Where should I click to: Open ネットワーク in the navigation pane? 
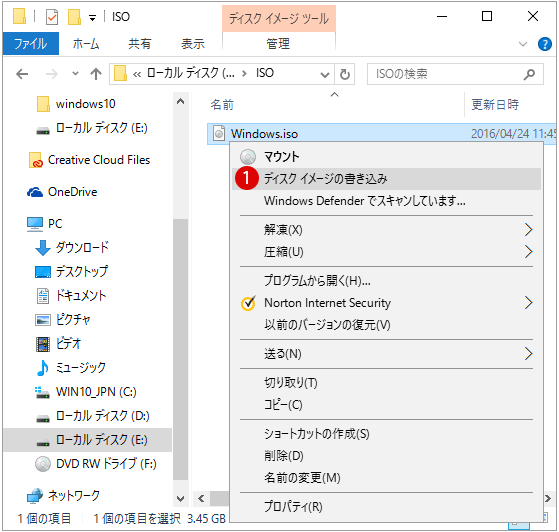point(63,496)
